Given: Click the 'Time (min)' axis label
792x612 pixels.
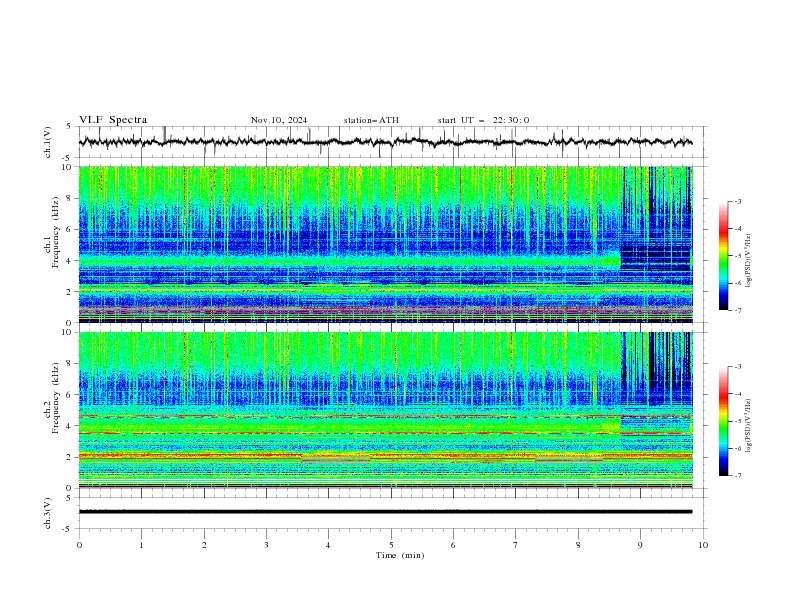Looking at the screenshot, I should coord(400,555).
